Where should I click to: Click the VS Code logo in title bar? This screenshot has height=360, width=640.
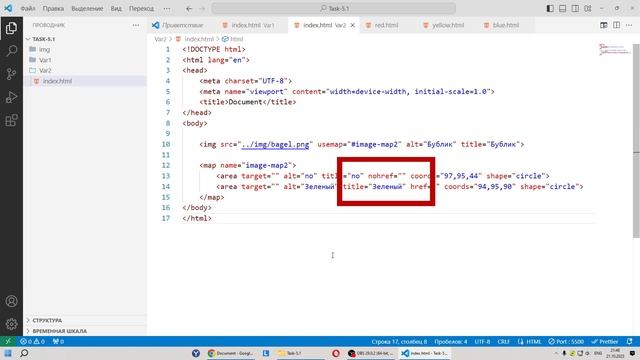[x=8, y=8]
